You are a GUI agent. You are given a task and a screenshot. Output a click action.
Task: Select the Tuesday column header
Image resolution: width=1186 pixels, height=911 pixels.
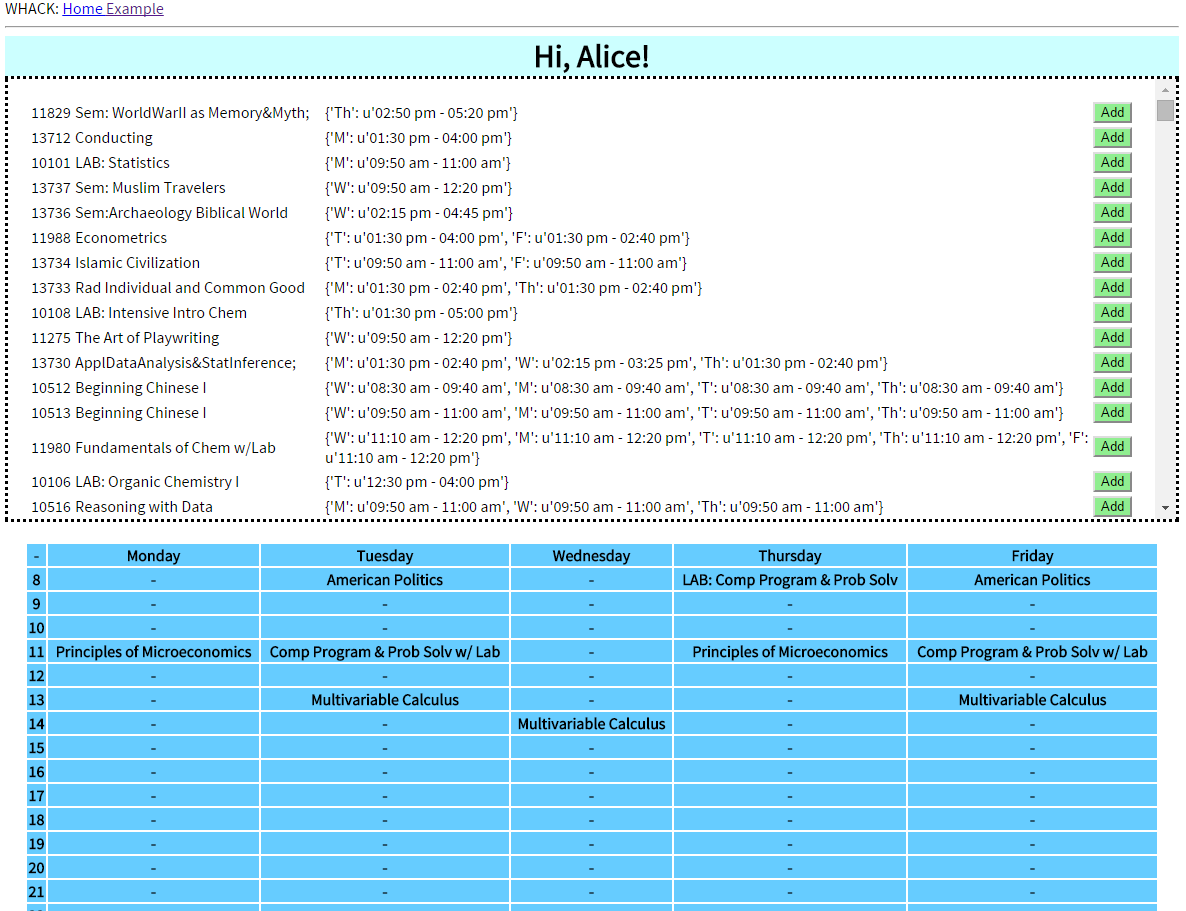pos(385,555)
